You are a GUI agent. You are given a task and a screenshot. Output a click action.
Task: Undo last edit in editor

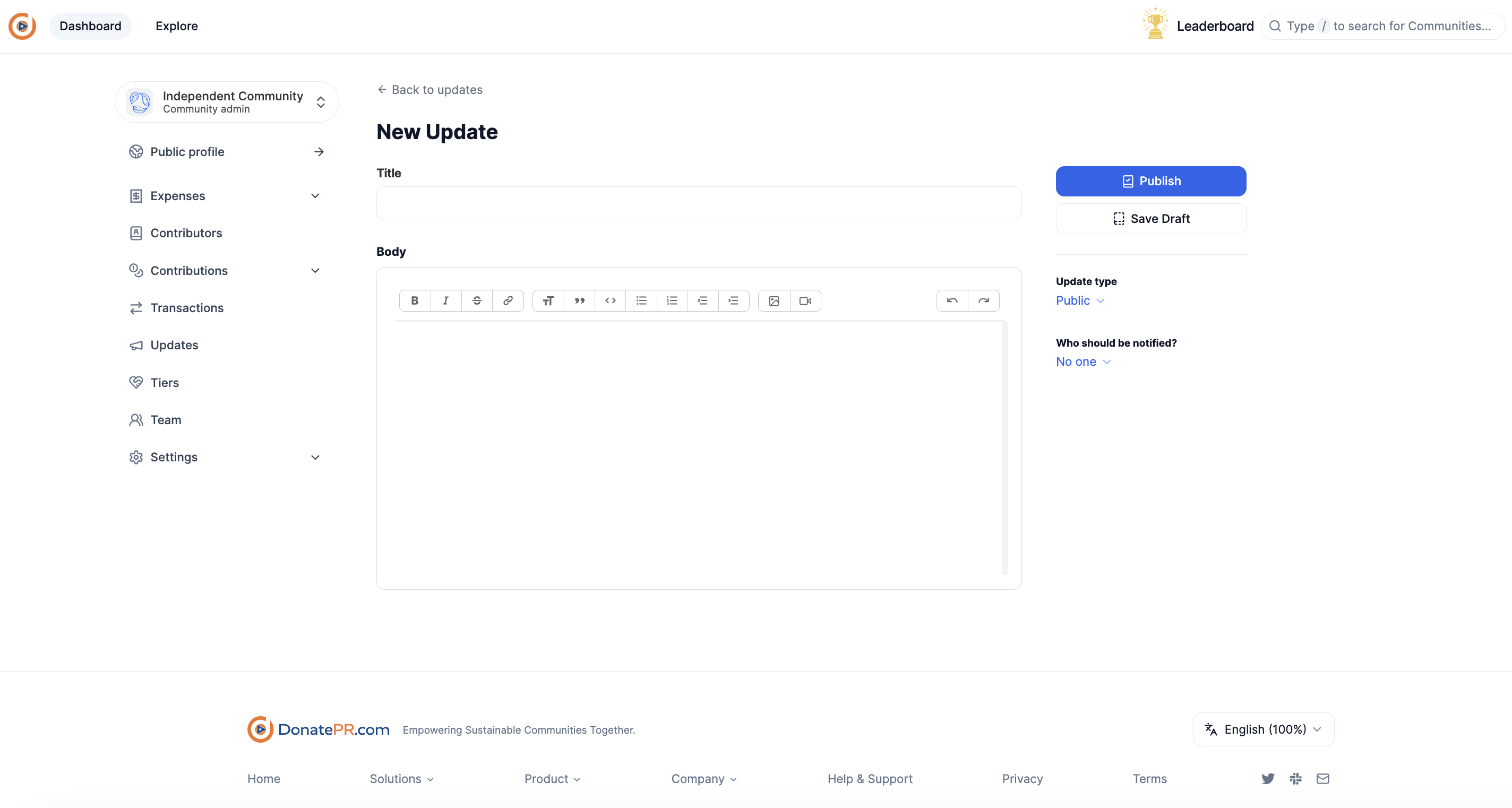tap(952, 300)
